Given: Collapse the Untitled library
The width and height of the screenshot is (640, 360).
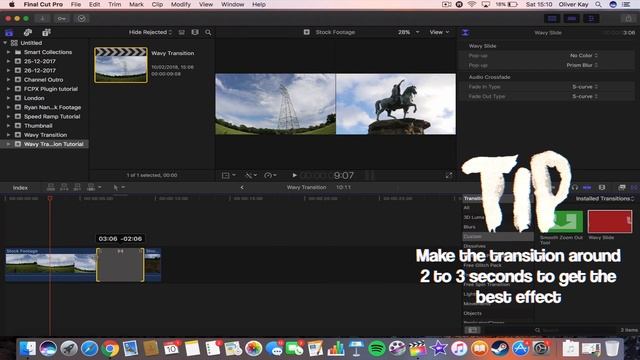Looking at the screenshot, I should [5, 43].
